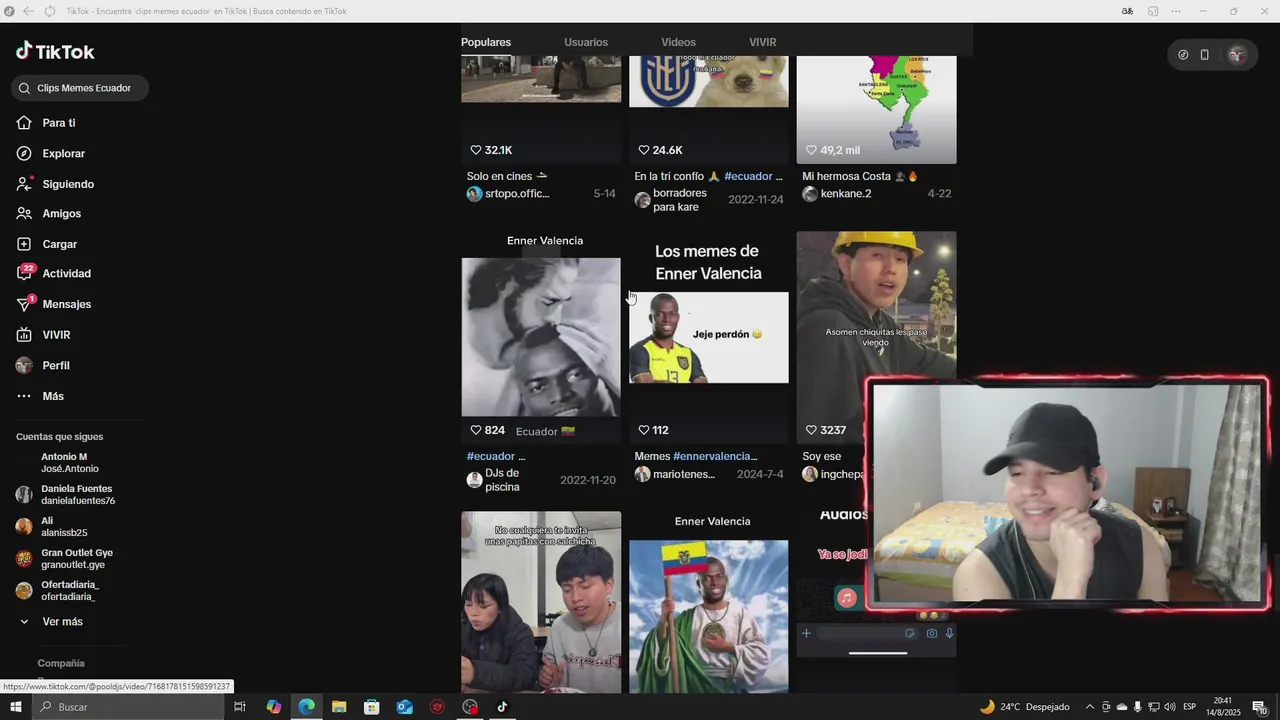Open Outlook from the taskbar
This screenshot has width=1280, height=720.
[404, 707]
